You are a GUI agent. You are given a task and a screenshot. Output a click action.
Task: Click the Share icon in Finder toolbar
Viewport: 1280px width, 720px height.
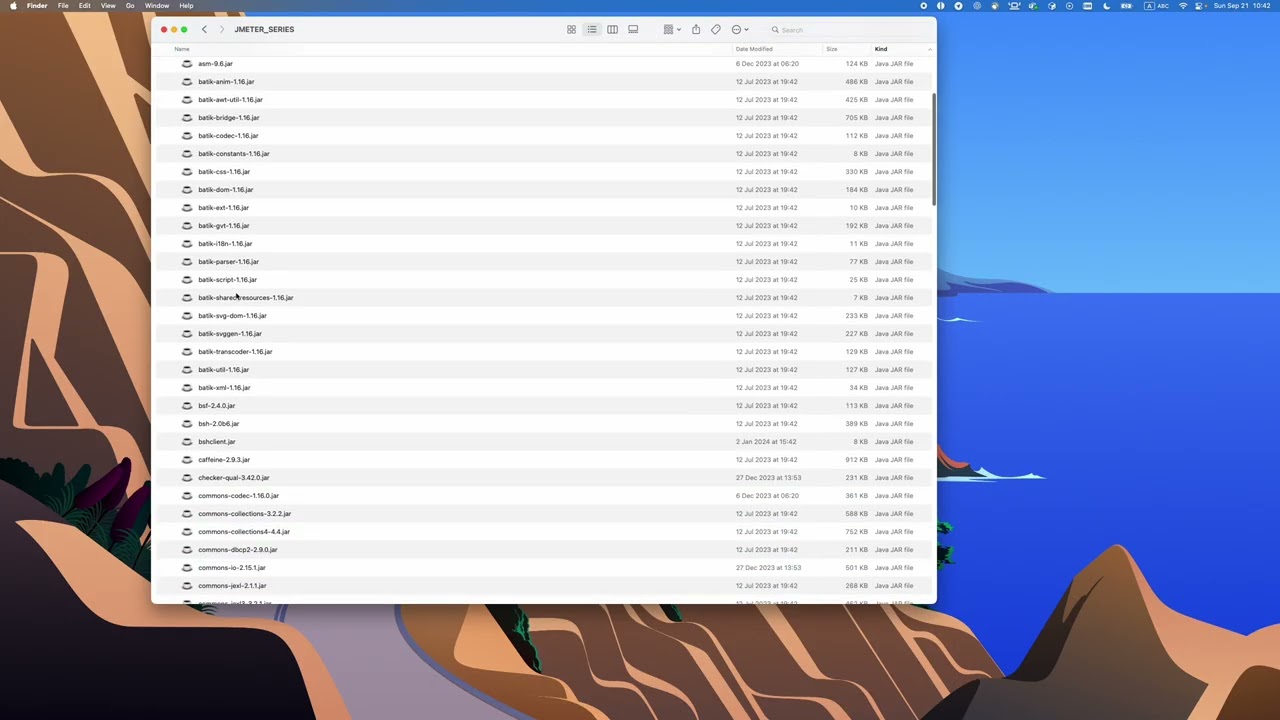click(696, 30)
